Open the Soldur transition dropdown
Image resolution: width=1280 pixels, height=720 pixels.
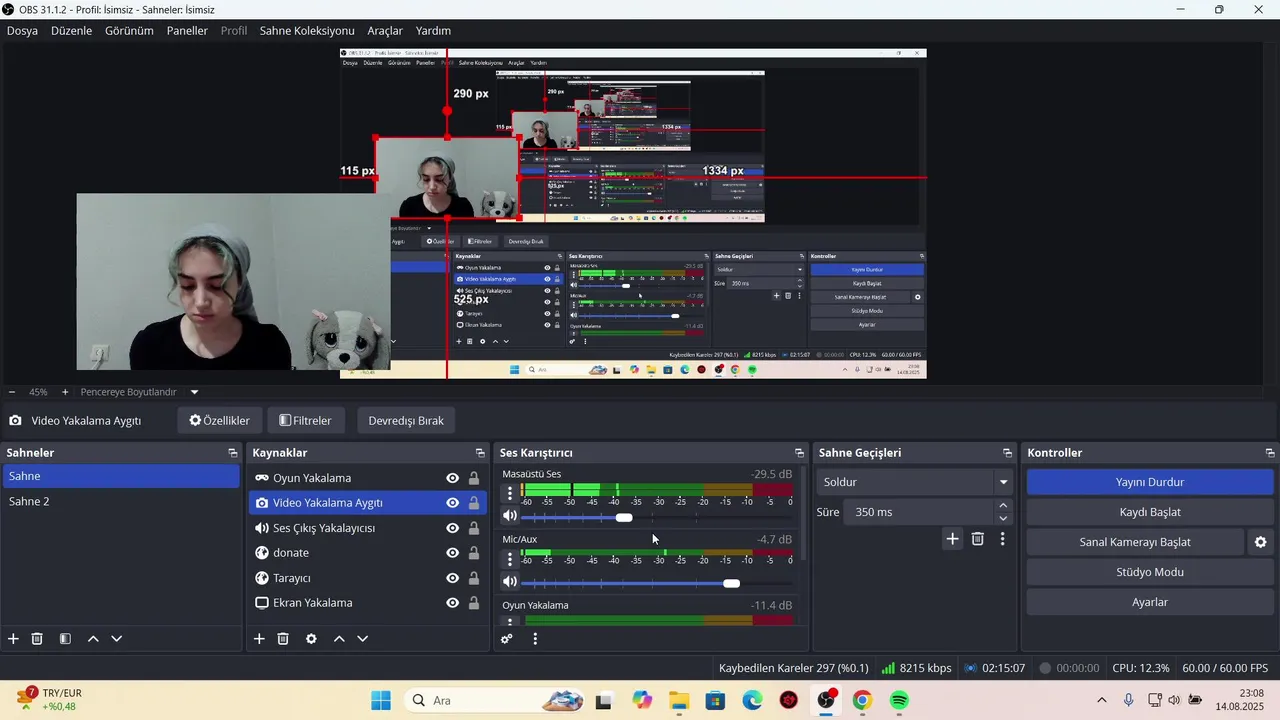click(x=915, y=482)
